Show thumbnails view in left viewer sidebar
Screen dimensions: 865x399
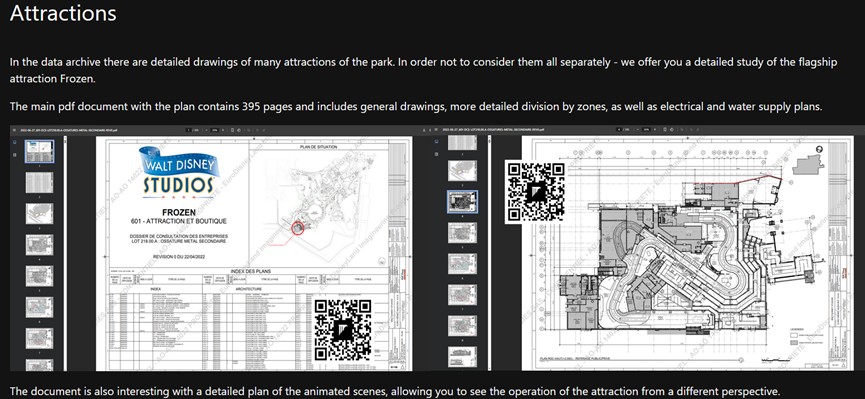(14, 142)
